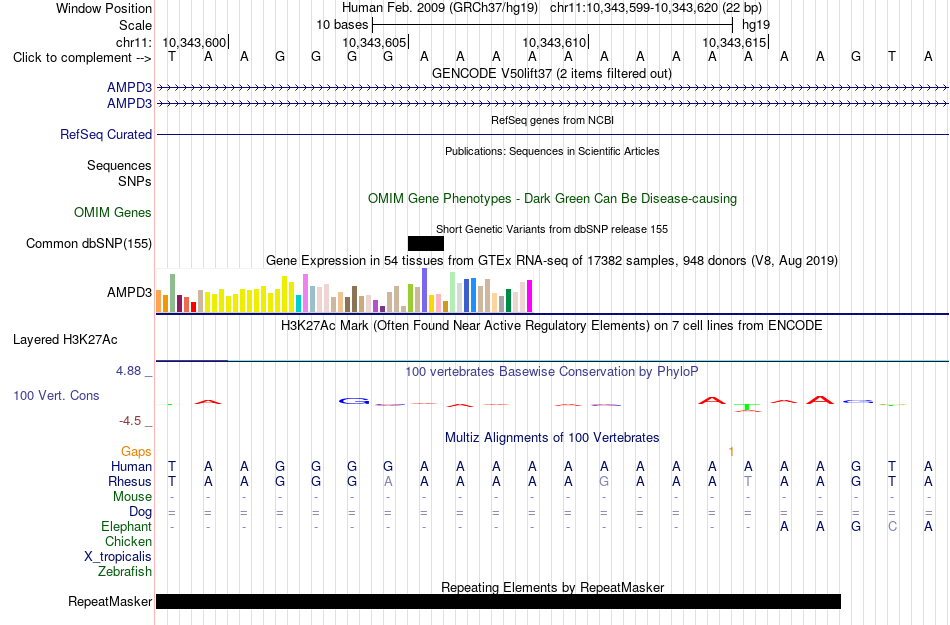Screen dimensions: 950x625
Task: Click the gray 'C' base in the Elephant row
Action: click(x=892, y=527)
